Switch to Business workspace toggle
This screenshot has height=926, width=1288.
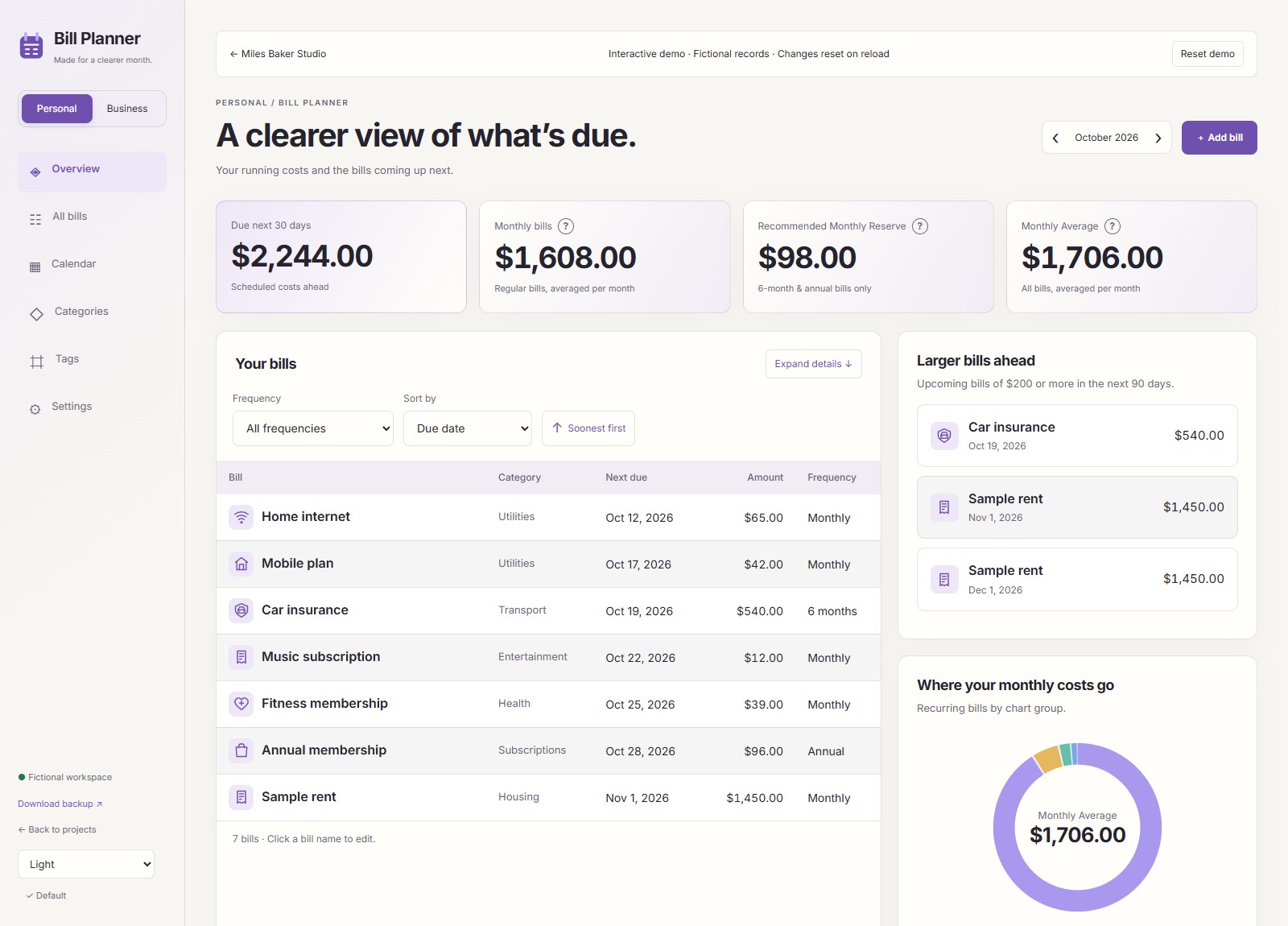coord(127,109)
